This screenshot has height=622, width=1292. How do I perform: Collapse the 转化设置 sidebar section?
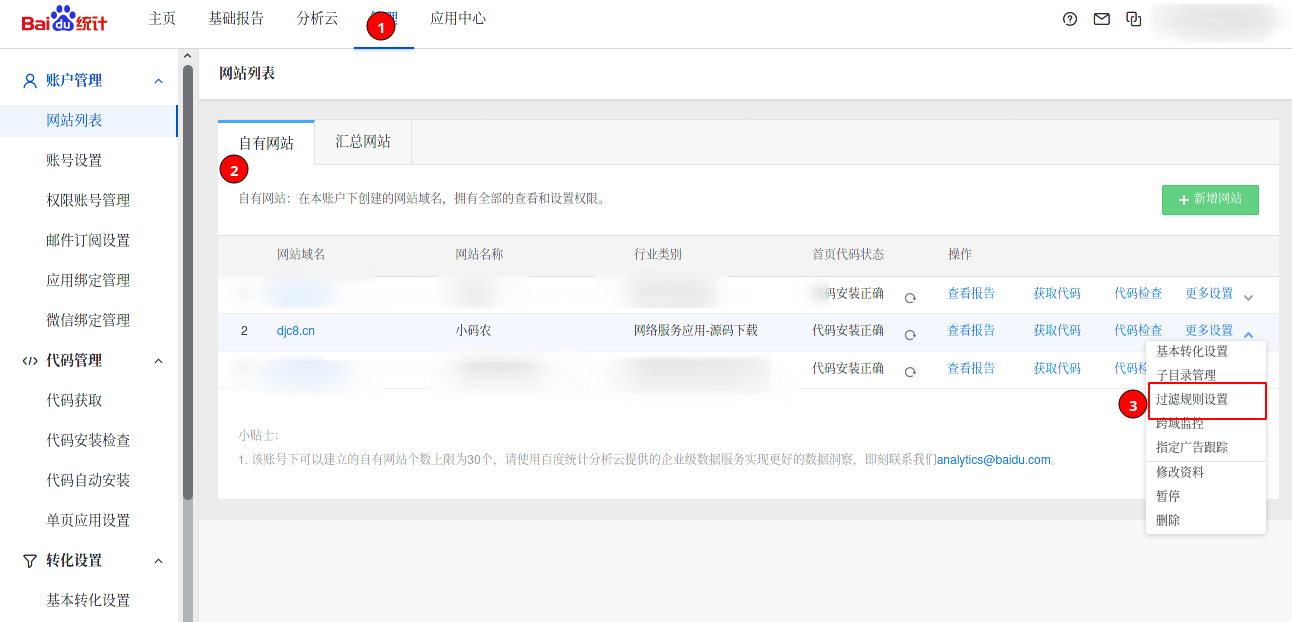click(x=158, y=561)
